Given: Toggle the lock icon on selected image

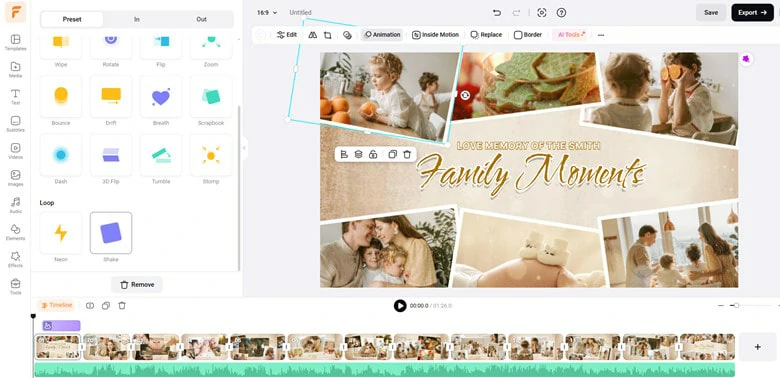Looking at the screenshot, I should tap(373, 154).
